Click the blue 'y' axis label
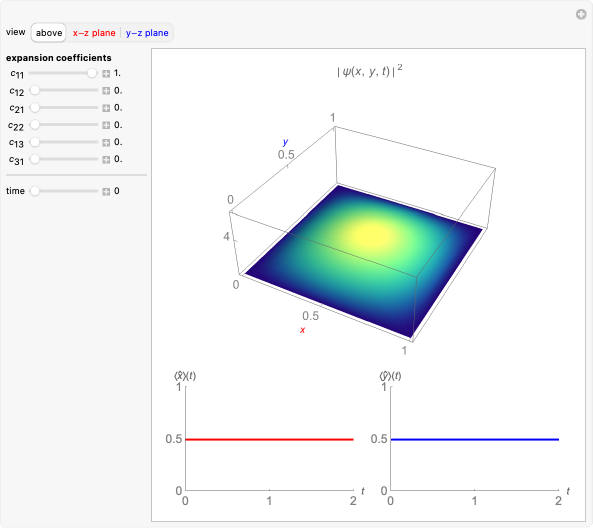The image size is (593, 529). click(286, 142)
